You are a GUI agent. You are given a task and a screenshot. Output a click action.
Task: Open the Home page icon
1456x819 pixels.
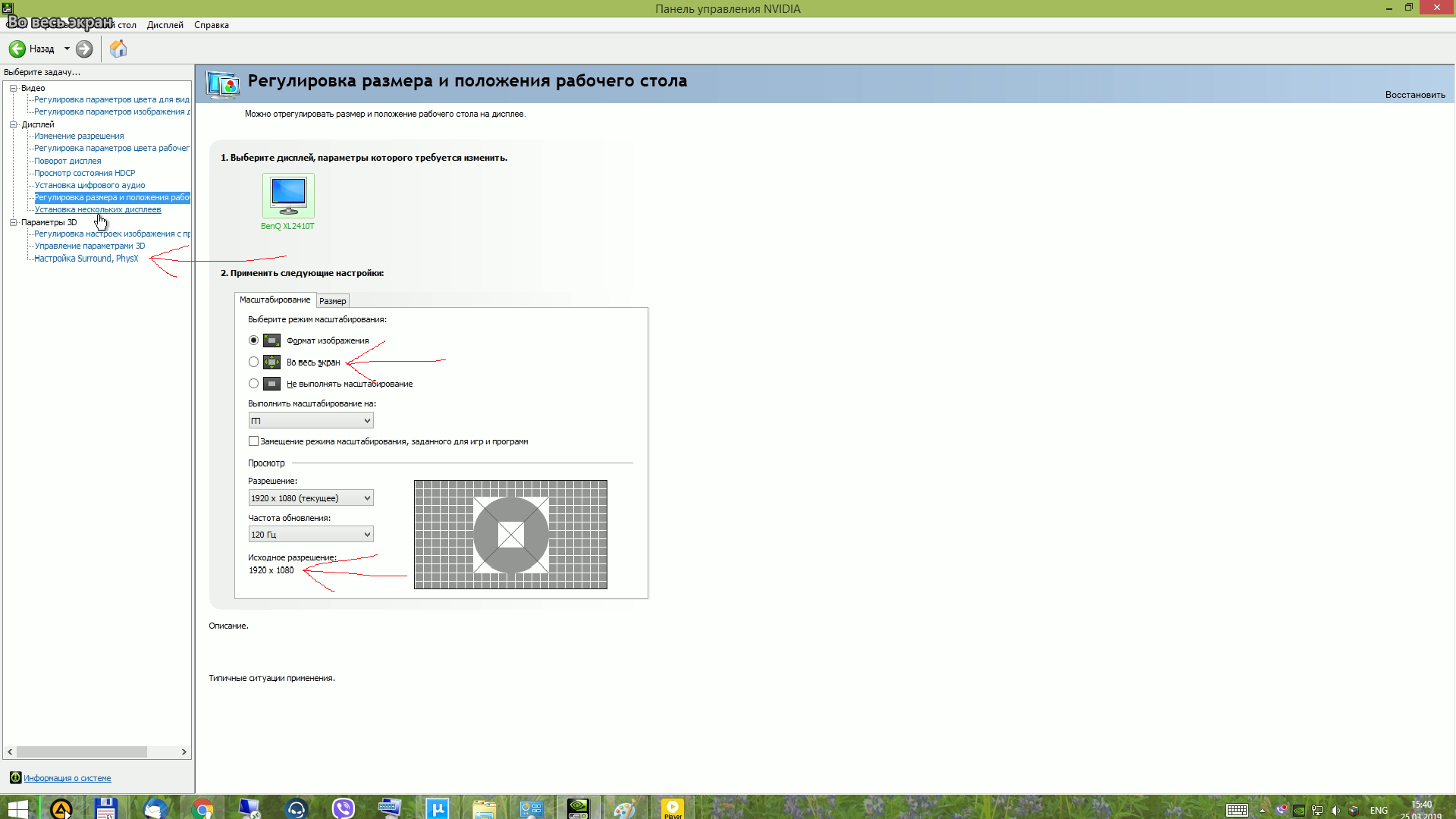click(x=118, y=49)
